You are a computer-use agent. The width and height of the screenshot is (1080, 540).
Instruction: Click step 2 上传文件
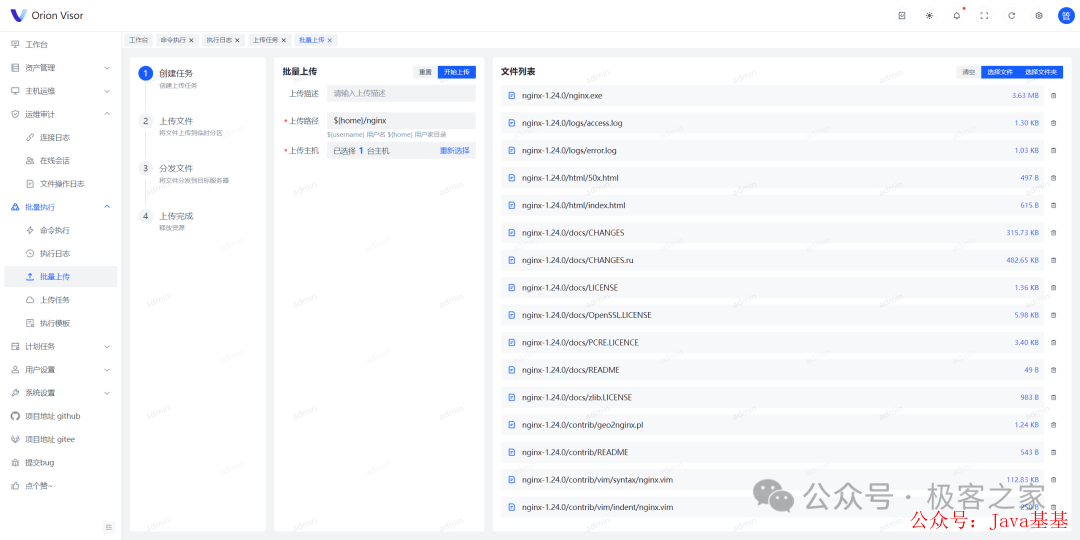176,121
